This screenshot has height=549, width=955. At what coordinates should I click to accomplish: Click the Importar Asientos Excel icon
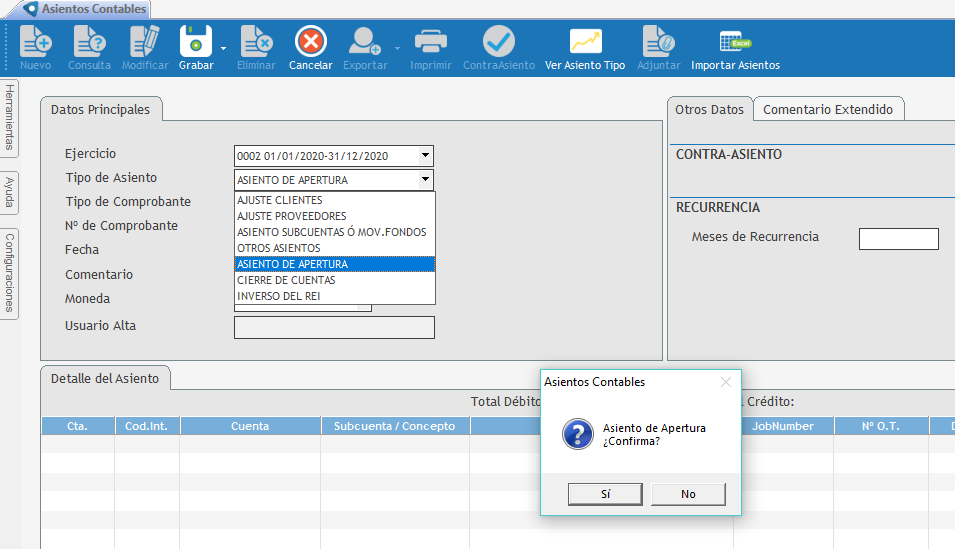click(735, 42)
